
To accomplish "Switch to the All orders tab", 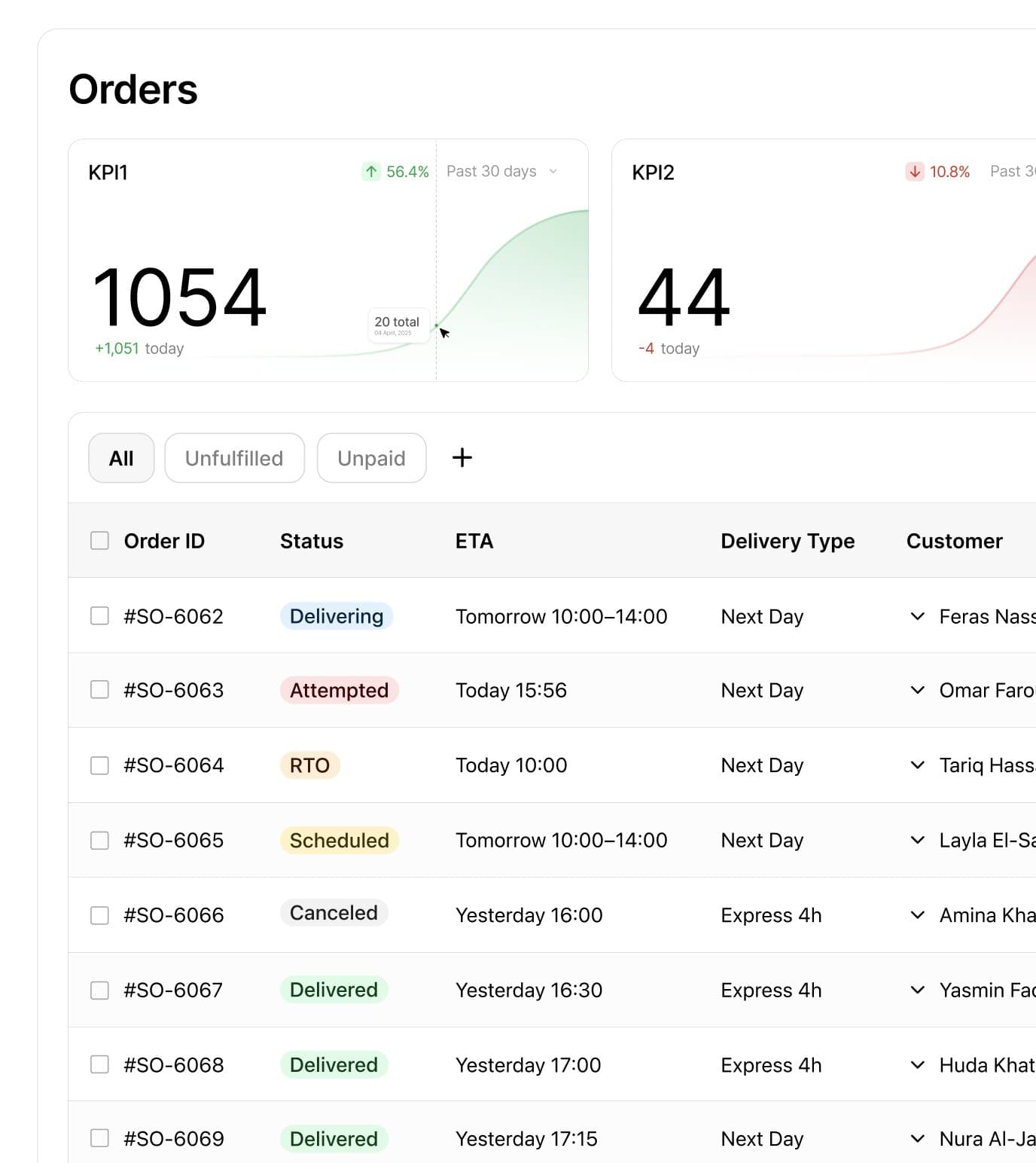I will [x=121, y=458].
